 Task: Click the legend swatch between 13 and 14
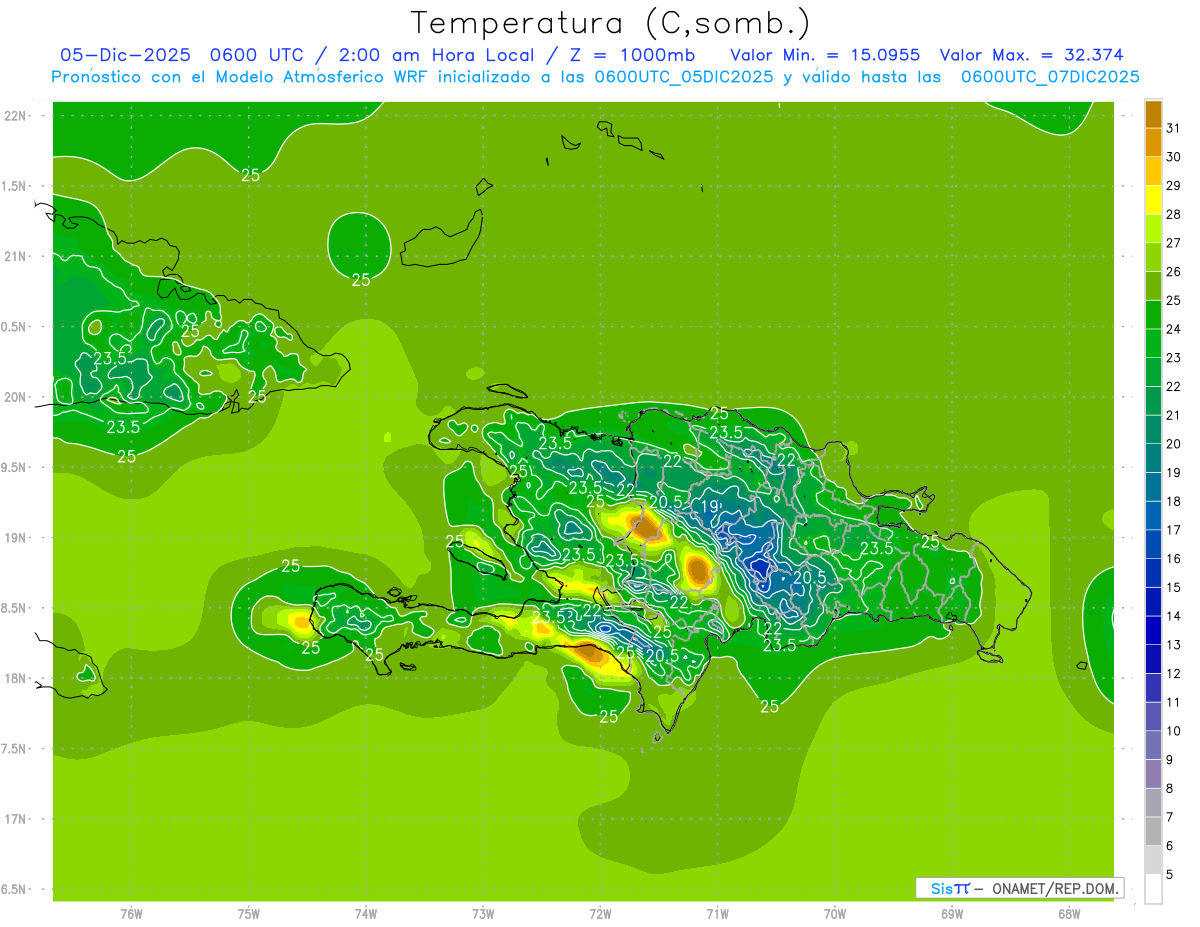(1153, 631)
